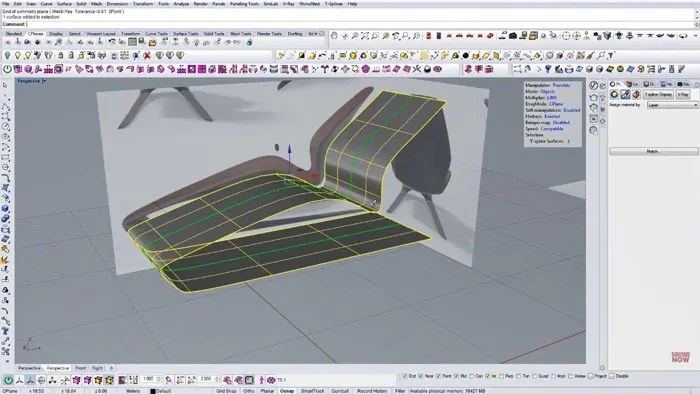Image resolution: width=700 pixels, height=394 pixels.
Task: Click the T-spline Display button
Action: 658,95
